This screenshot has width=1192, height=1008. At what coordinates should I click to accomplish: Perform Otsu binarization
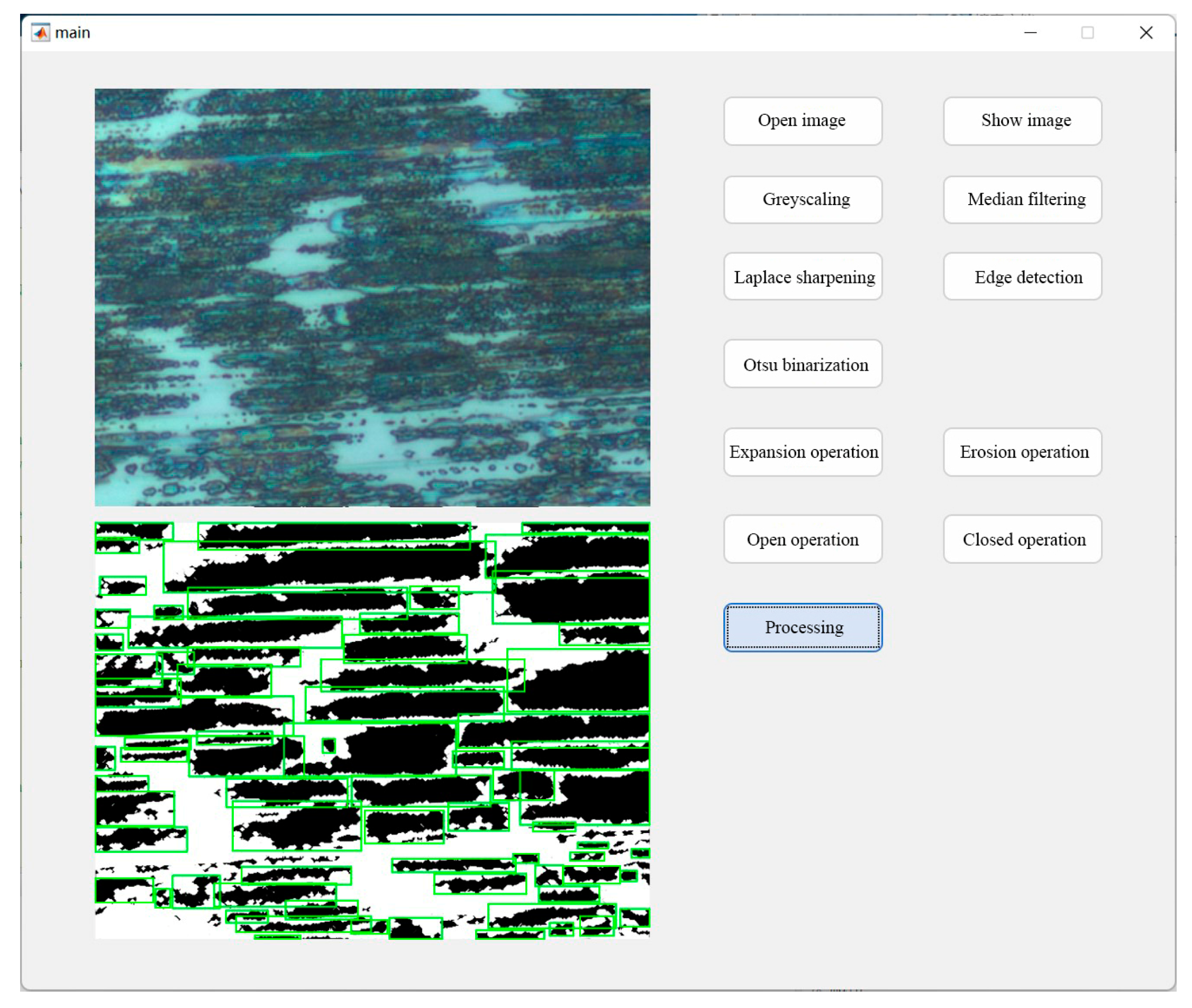[802, 364]
